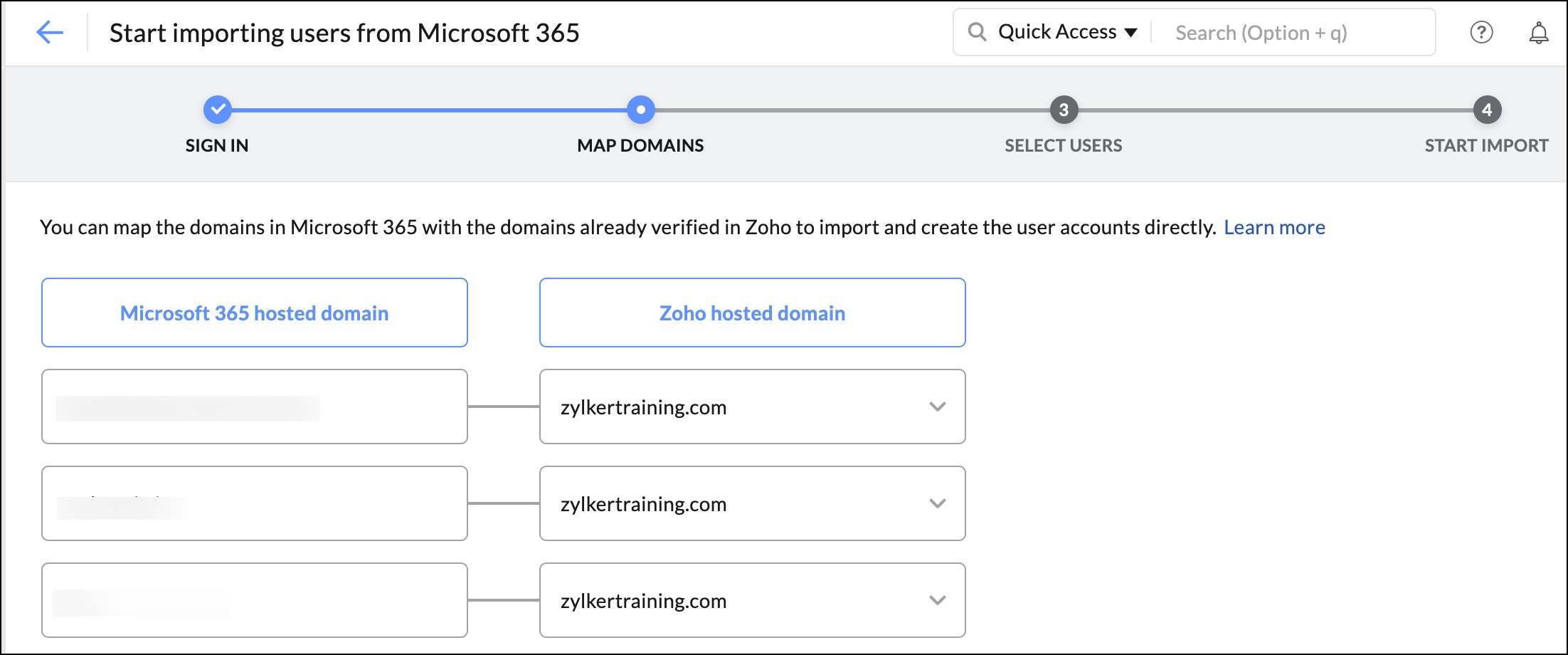The height and width of the screenshot is (655, 1568).
Task: Open first row zylkertraining.com dropdown
Action: (753, 407)
